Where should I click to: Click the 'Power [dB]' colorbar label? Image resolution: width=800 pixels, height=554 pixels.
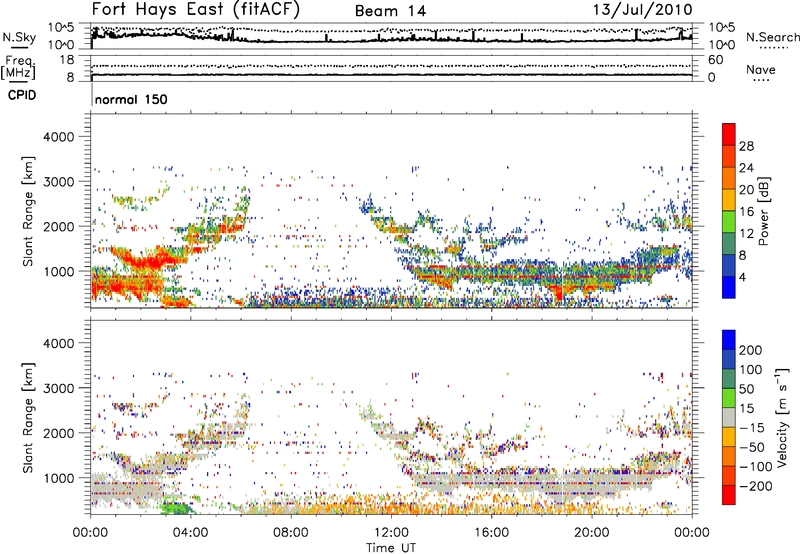[x=763, y=211]
